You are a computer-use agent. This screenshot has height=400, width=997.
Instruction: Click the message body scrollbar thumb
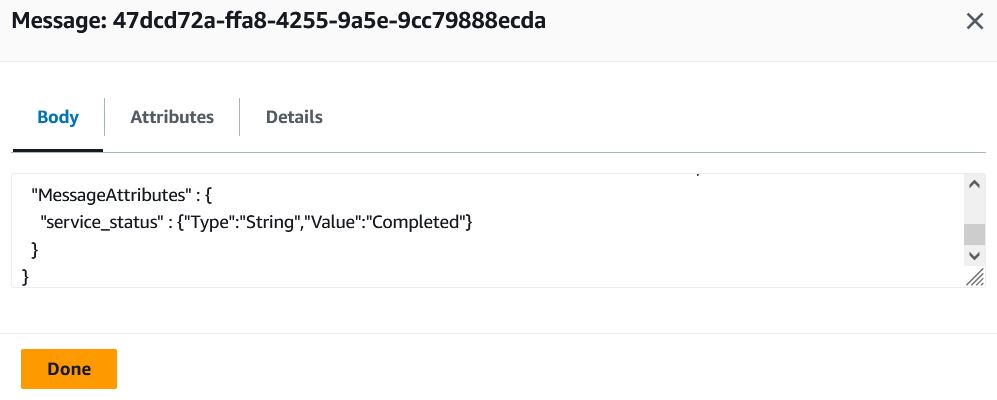973,234
